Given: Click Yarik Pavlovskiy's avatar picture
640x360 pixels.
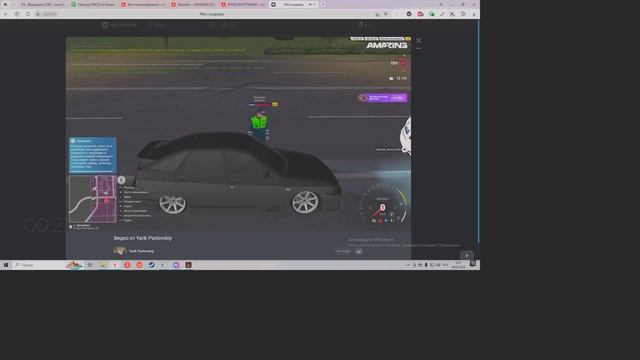Looking at the screenshot, I should (120, 251).
